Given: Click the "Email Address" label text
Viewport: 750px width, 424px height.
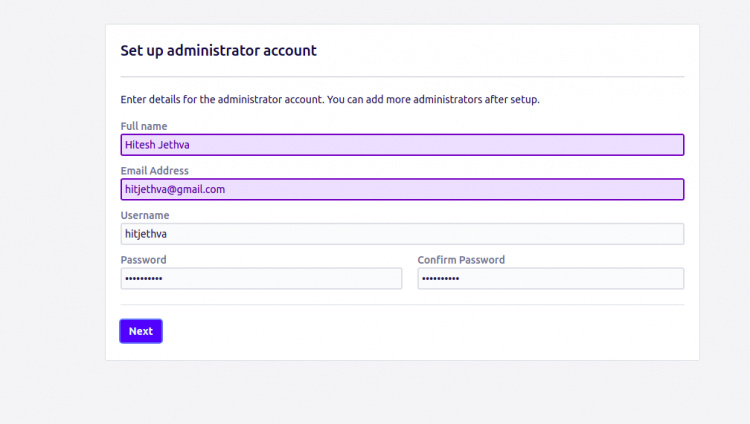Looking at the screenshot, I should pos(155,171).
